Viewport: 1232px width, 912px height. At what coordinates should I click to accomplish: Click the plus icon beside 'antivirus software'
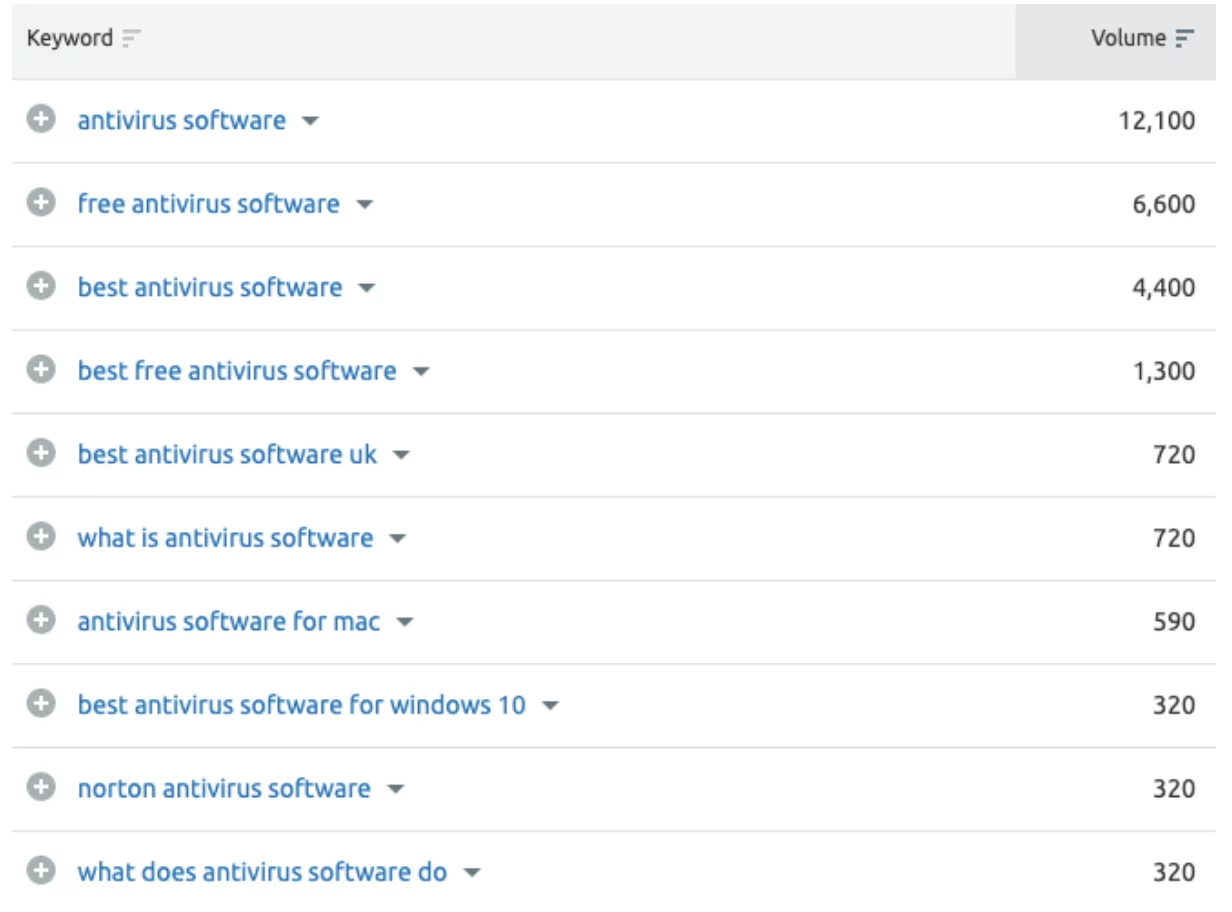tap(41, 121)
